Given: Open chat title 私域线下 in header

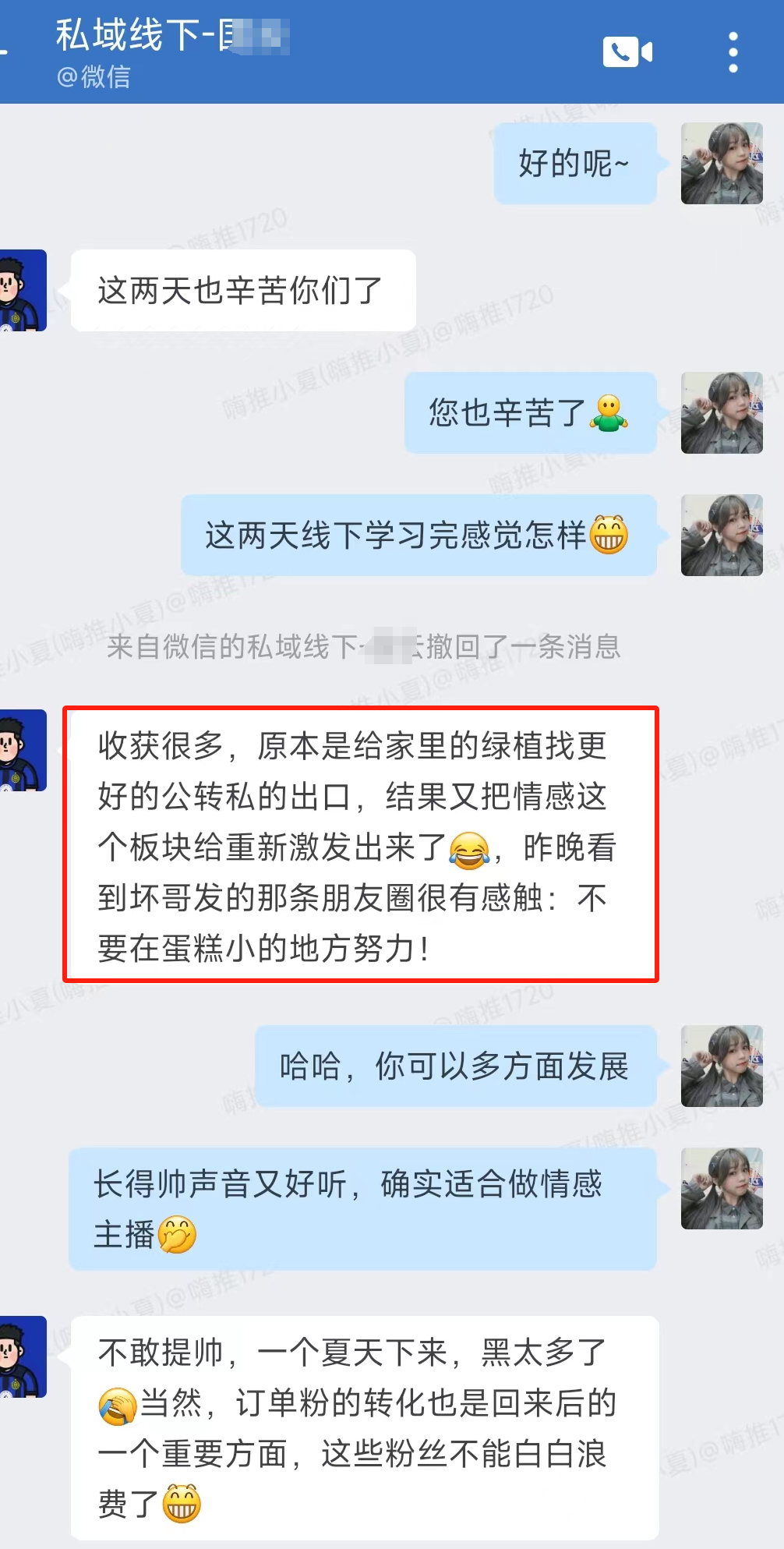Looking at the screenshot, I should click(x=172, y=36).
